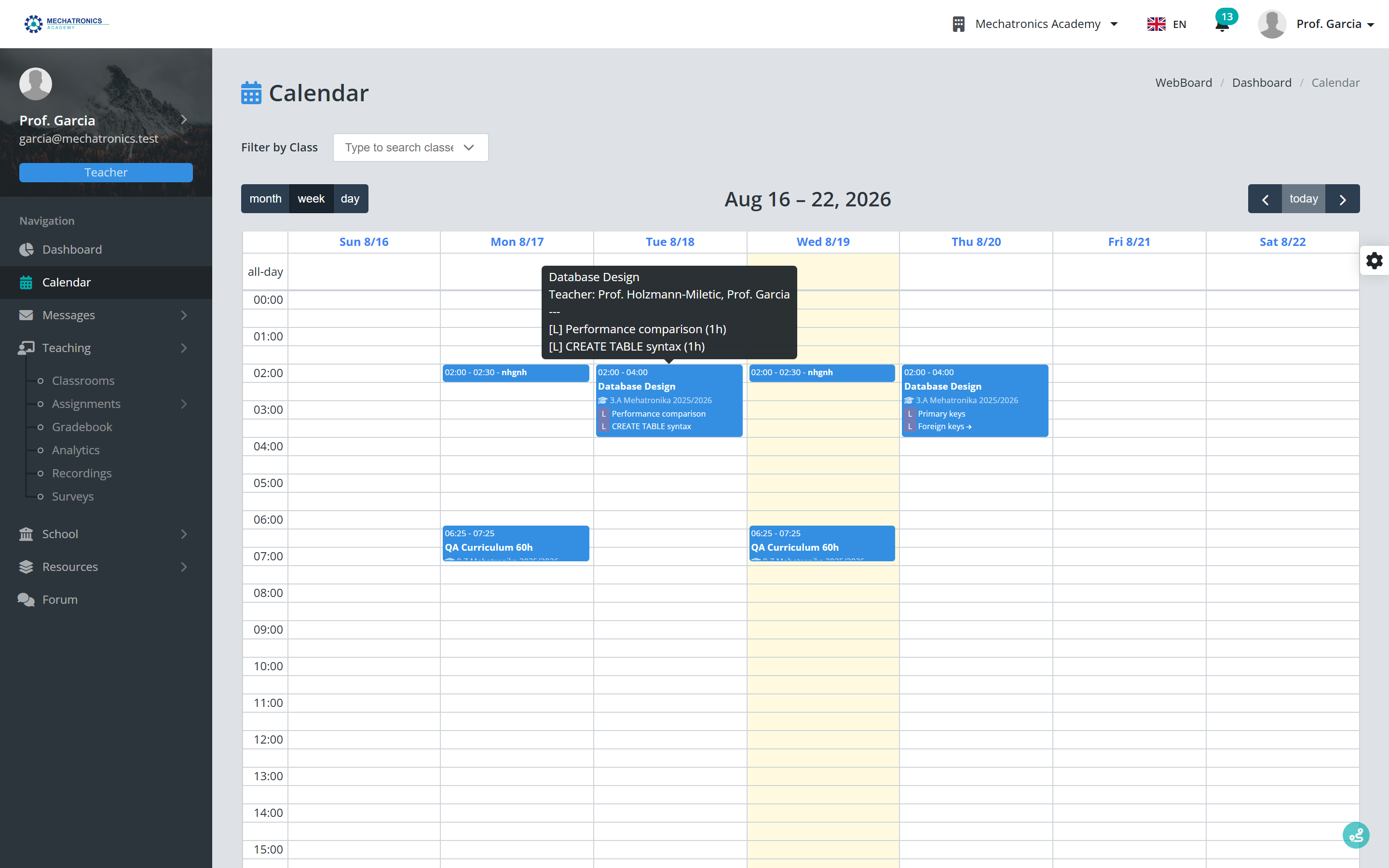The width and height of the screenshot is (1389, 868).
Task: Click the School building icon in sidebar
Action: (x=27, y=534)
